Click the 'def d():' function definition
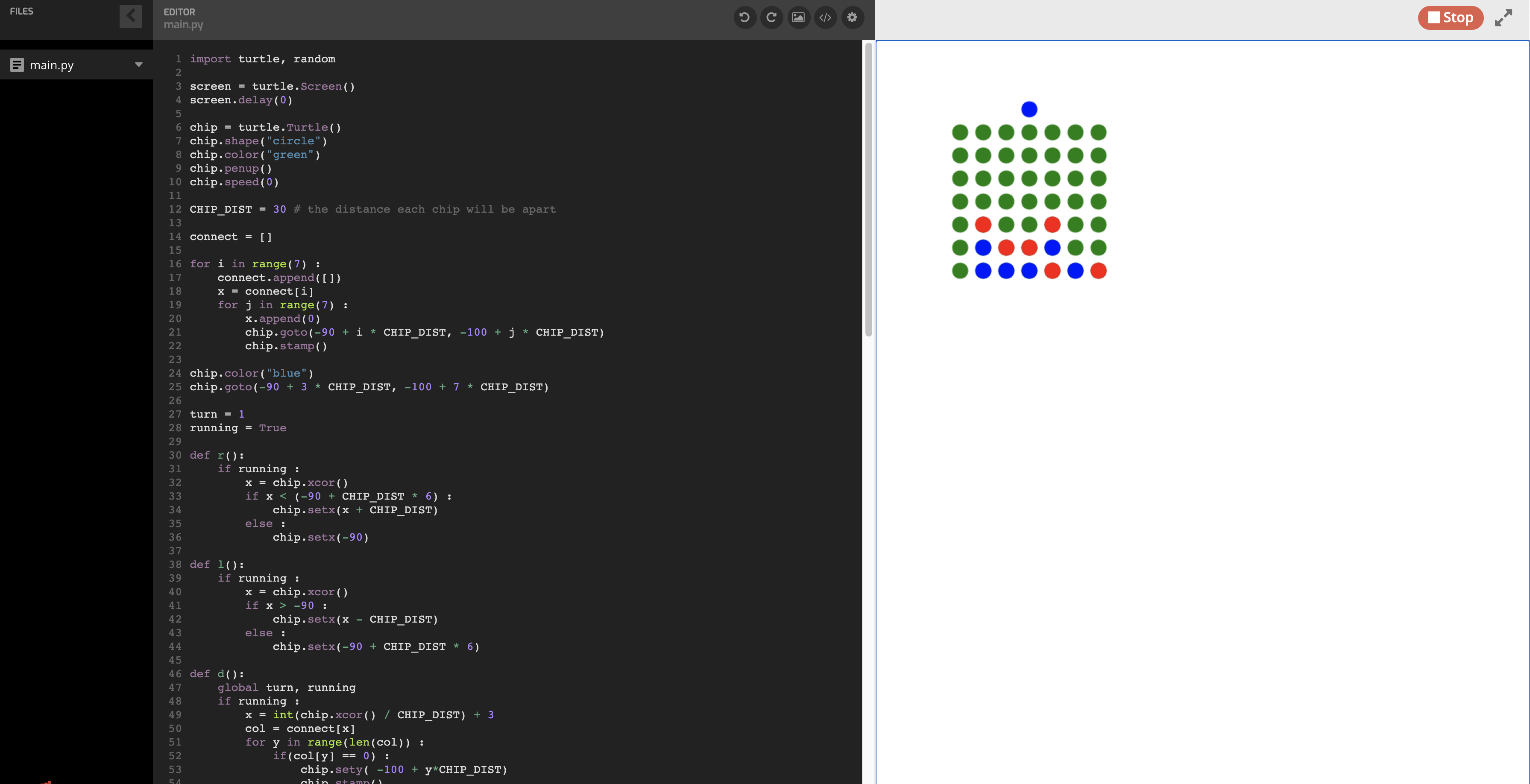Screen dimensions: 1530x784 [x=217, y=673]
